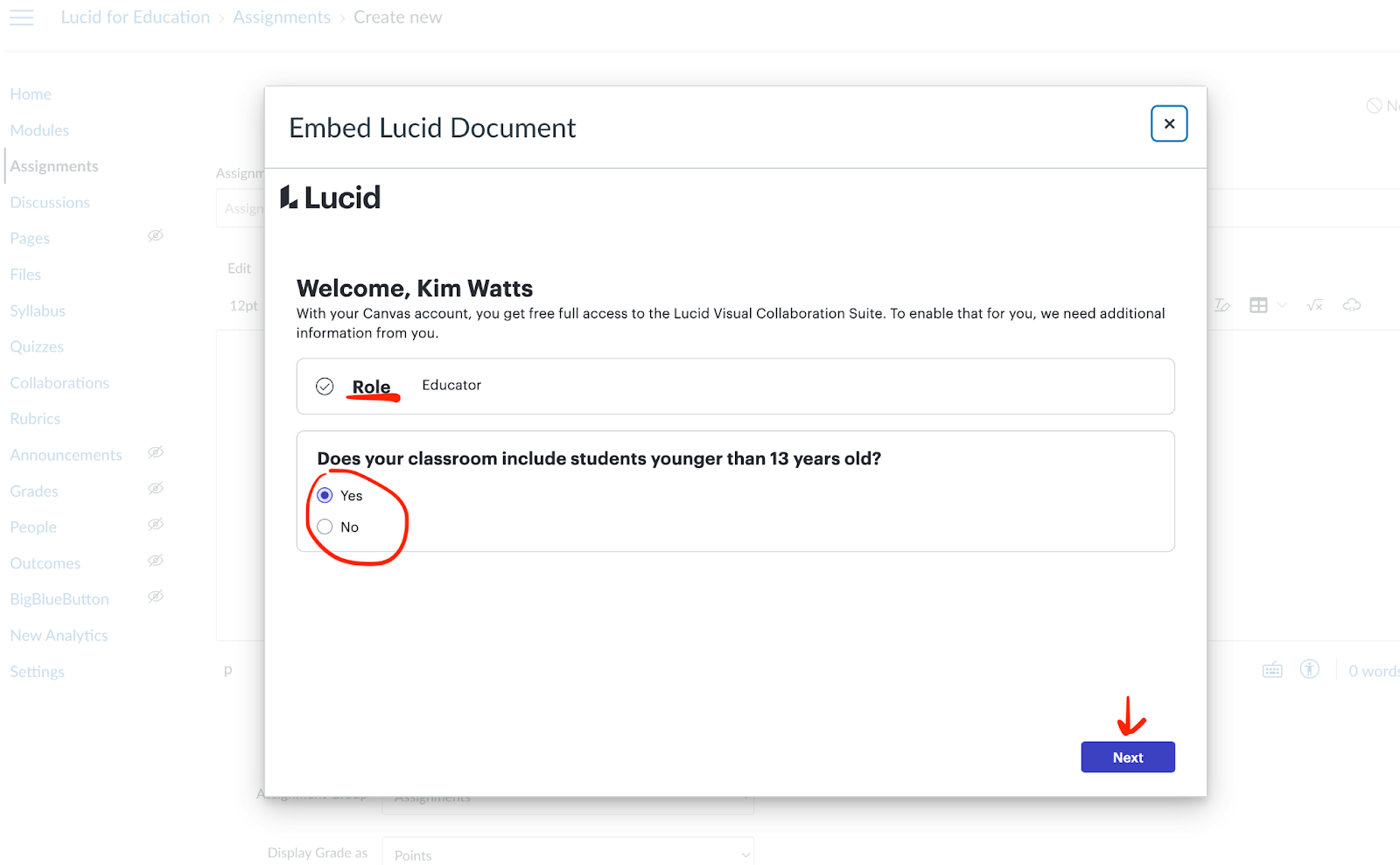Viewport: 1400px width, 865px height.
Task: Click hidden-eye icon next to Grades
Action: tap(156, 488)
